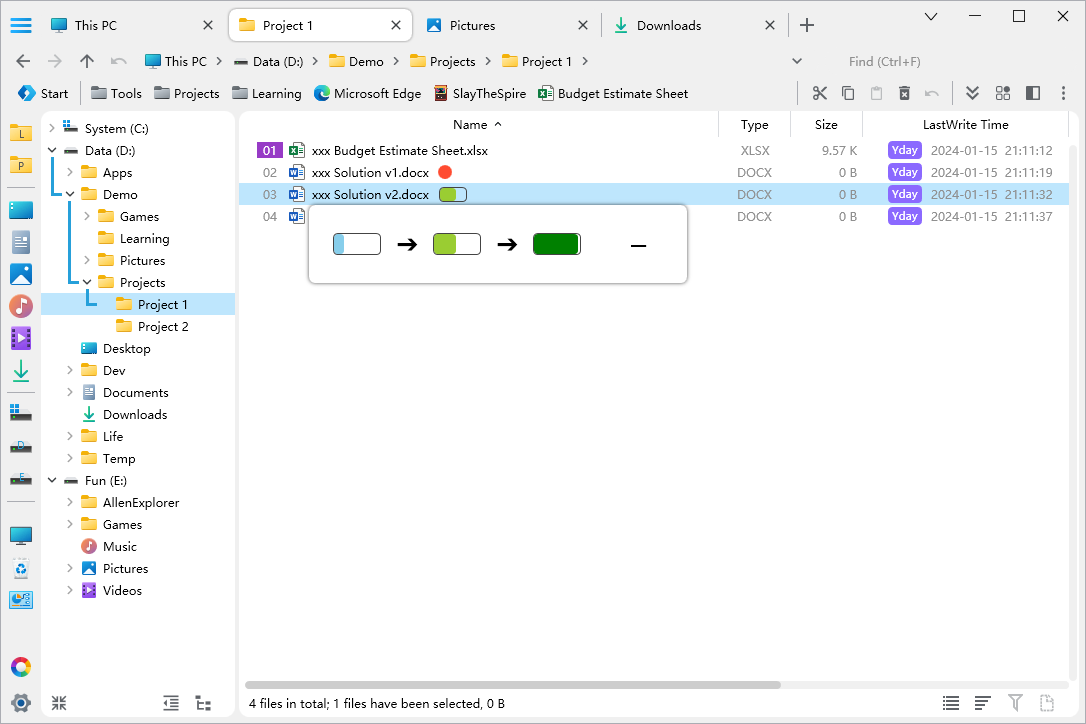The width and height of the screenshot is (1086, 724).
Task: Click the sort icon in status bar
Action: 983,703
